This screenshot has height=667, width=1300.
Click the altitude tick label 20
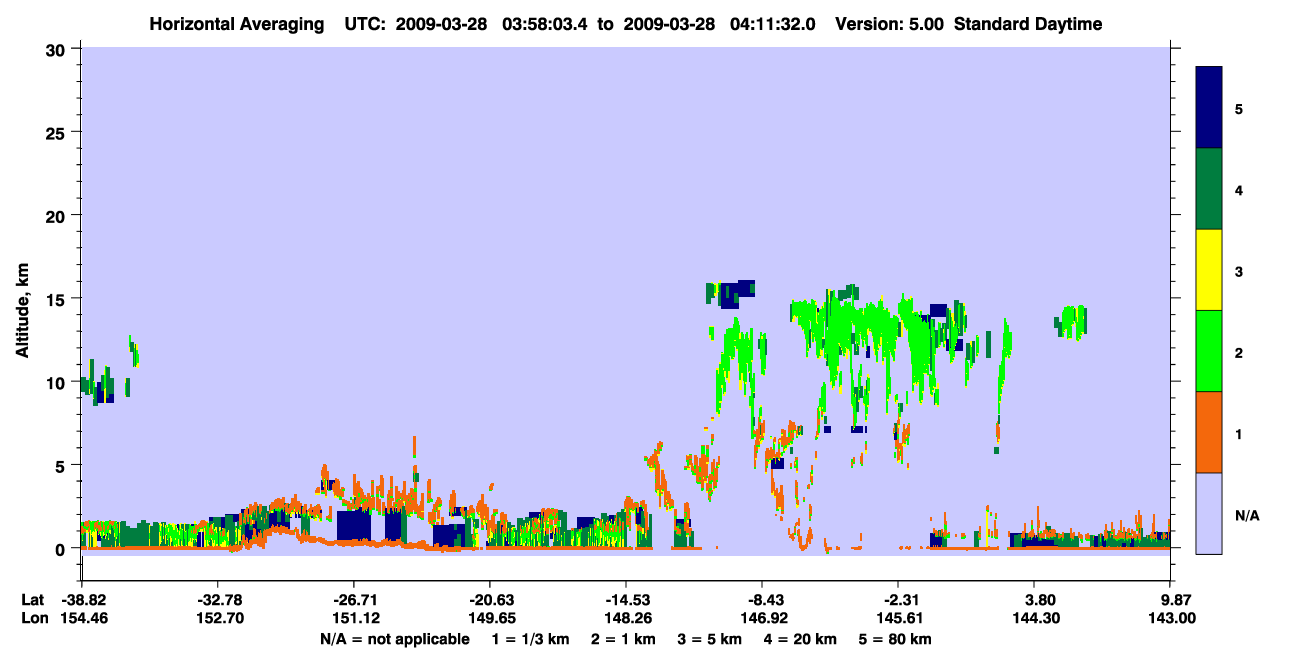(58, 215)
